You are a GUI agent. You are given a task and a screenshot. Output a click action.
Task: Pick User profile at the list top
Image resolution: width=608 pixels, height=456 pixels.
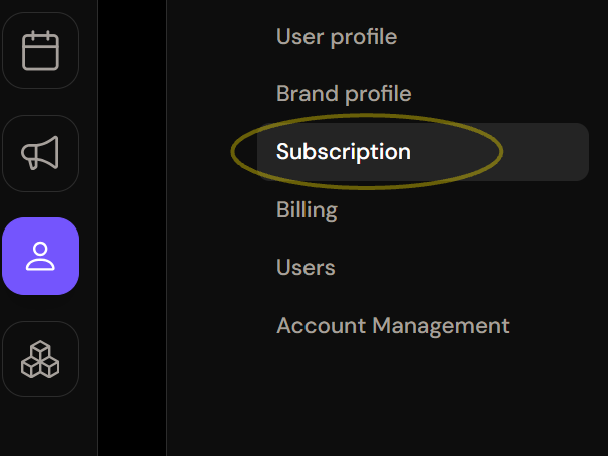tap(336, 37)
